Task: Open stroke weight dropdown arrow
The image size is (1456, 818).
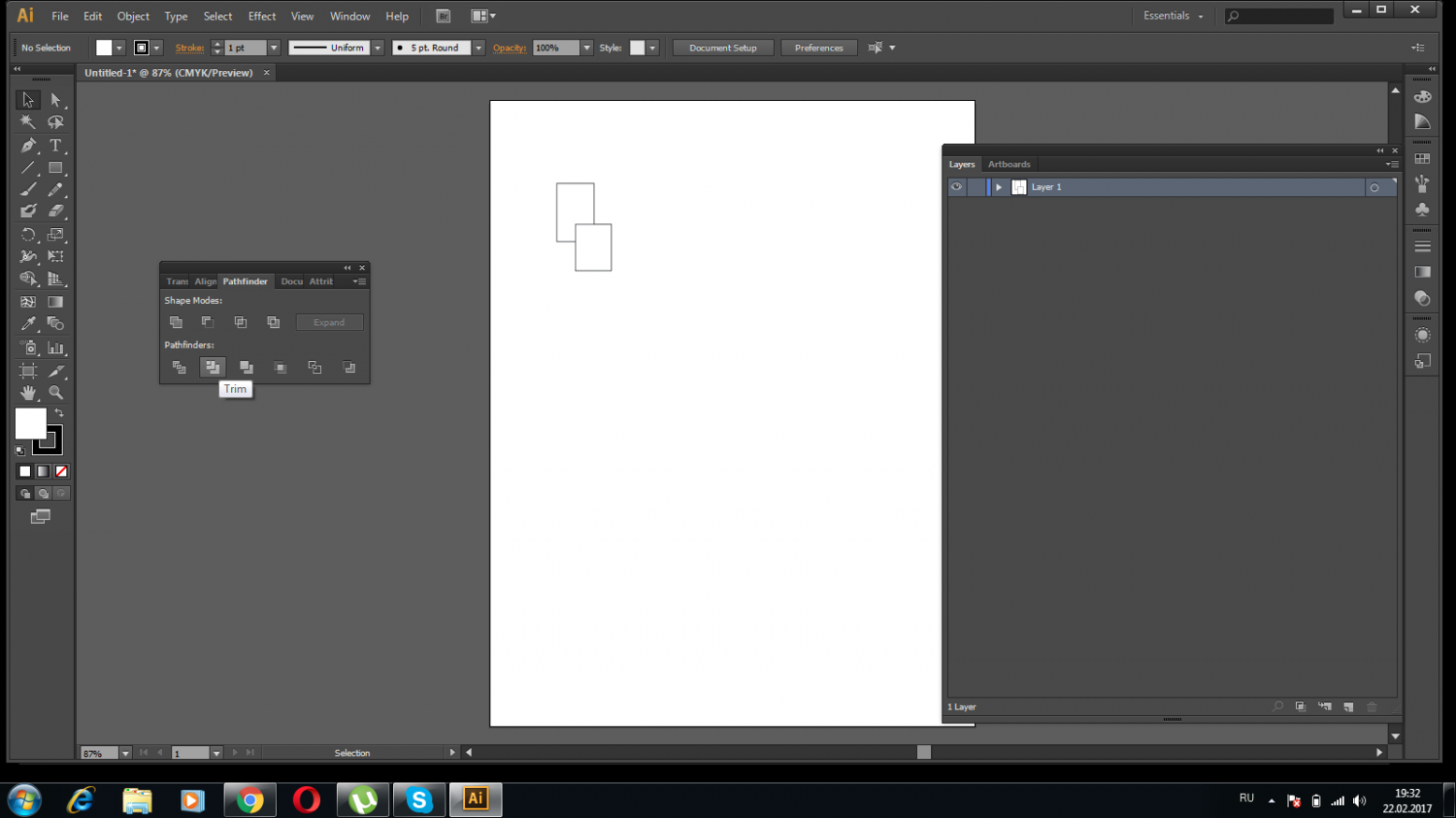Action: (274, 48)
